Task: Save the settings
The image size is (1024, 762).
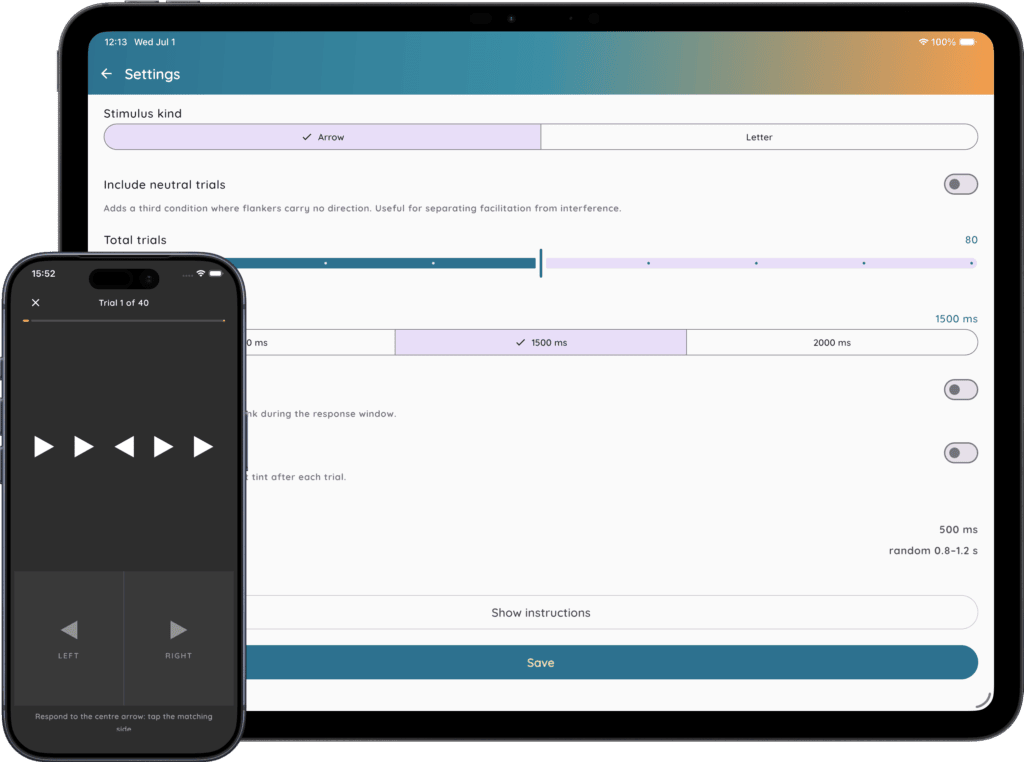Action: (541, 662)
